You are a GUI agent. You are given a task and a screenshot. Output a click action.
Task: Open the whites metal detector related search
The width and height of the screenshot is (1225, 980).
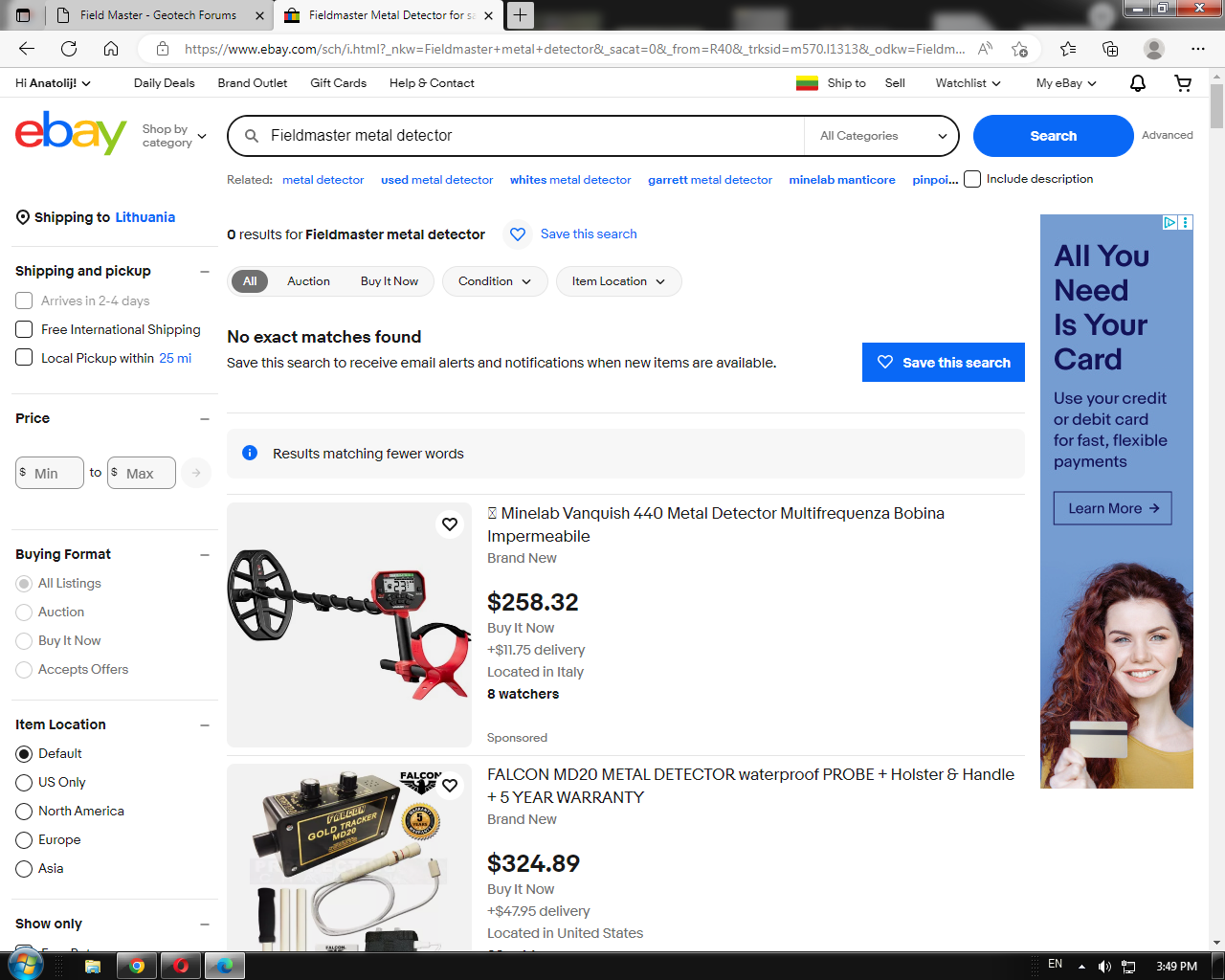pos(570,180)
